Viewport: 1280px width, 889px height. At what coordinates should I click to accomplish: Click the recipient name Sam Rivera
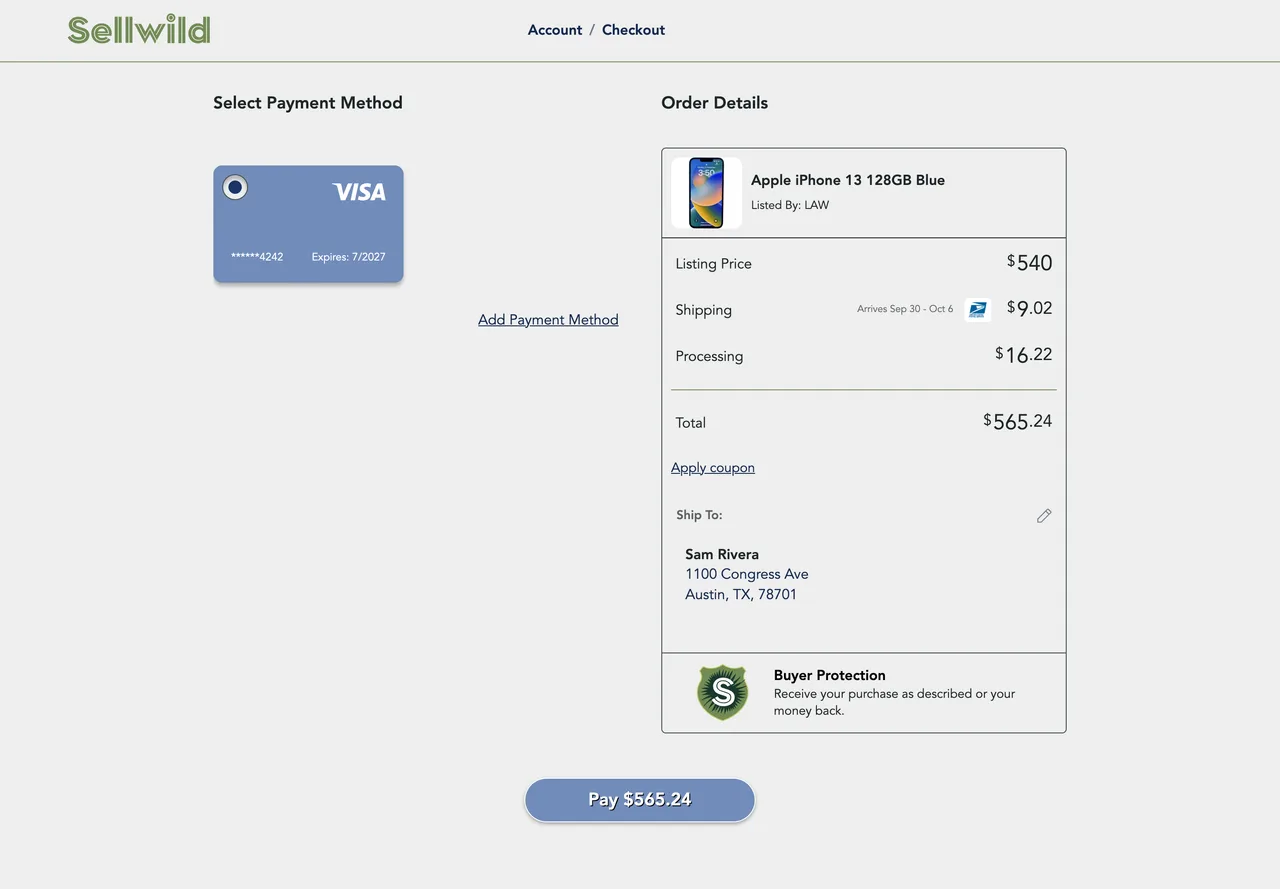(722, 554)
